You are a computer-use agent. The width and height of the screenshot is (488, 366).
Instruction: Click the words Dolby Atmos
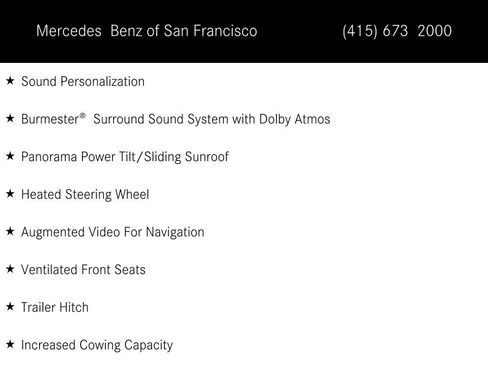[295, 119]
